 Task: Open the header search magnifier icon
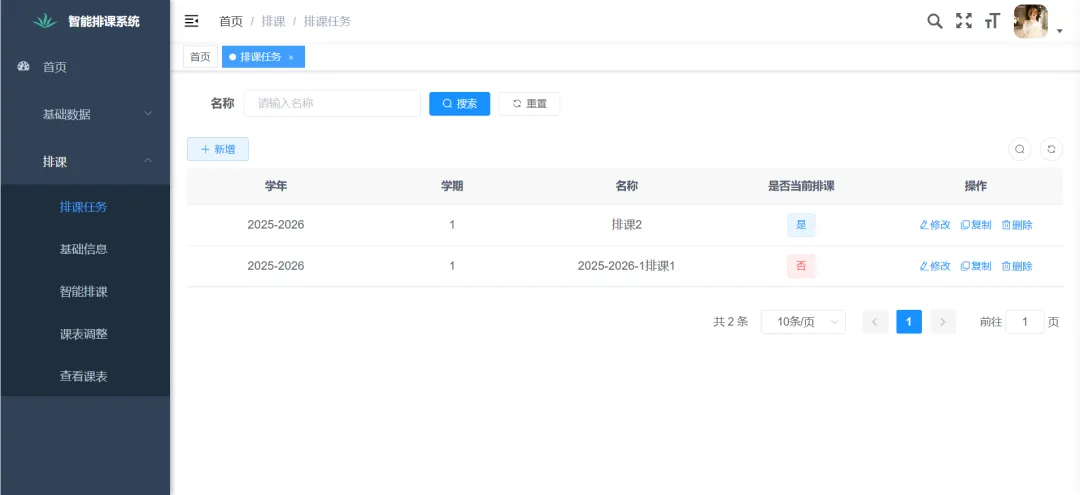(934, 21)
